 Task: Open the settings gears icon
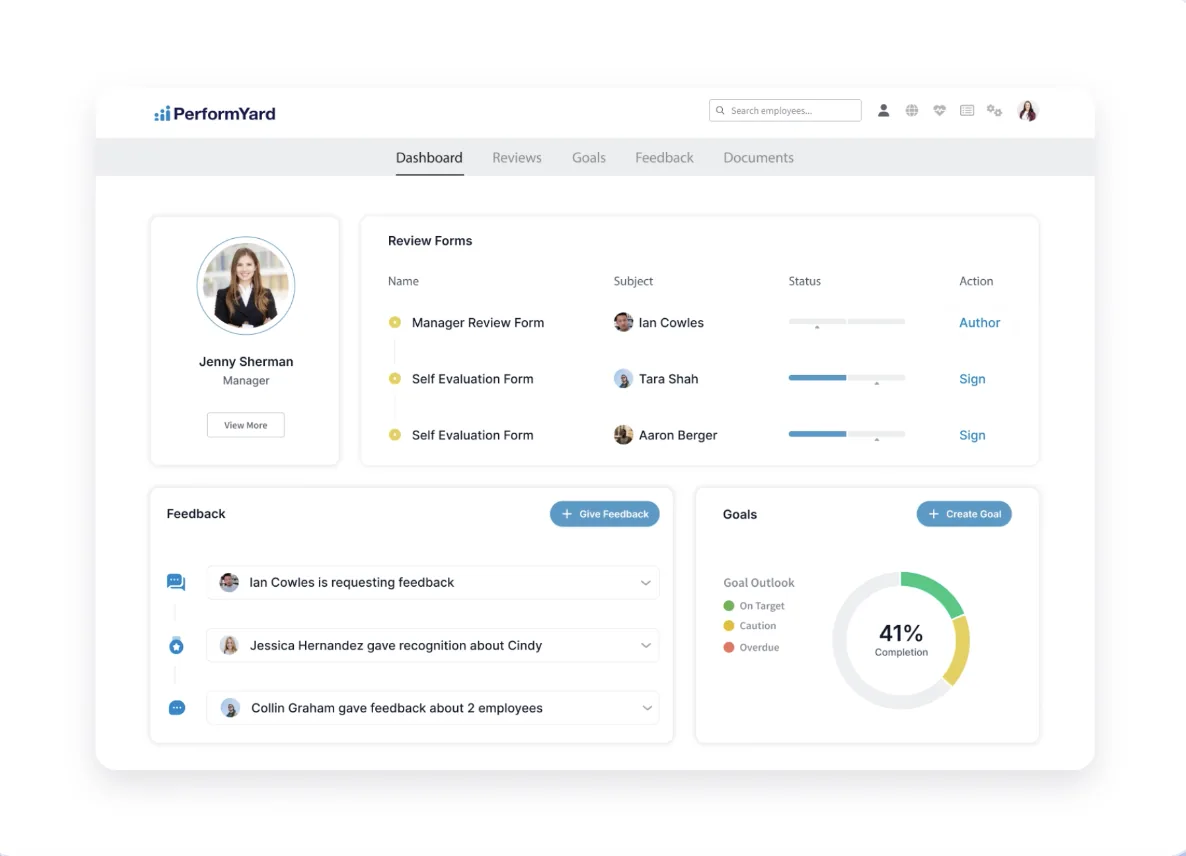pyautogui.click(x=994, y=110)
